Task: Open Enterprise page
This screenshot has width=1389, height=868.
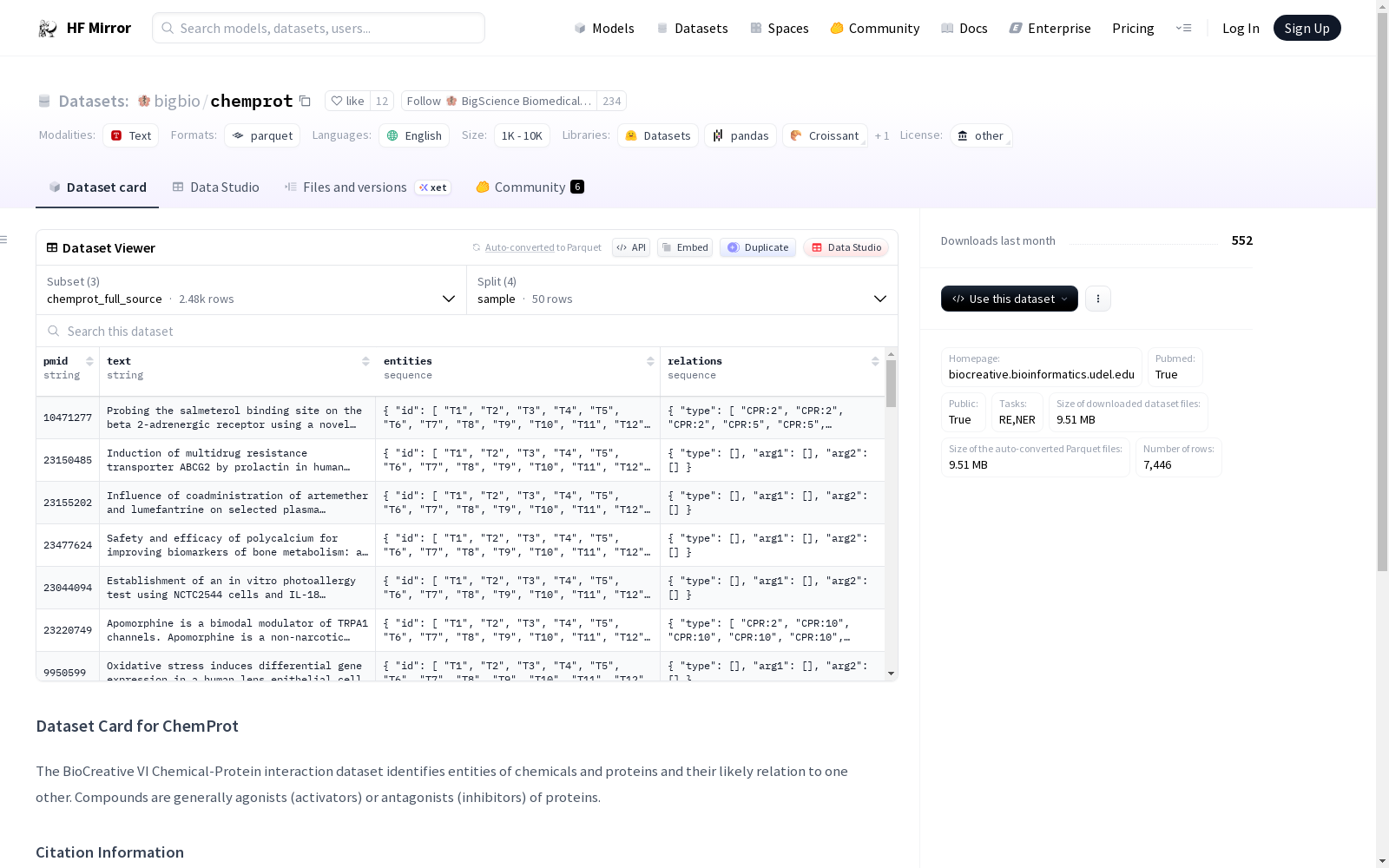Action: pyautogui.click(x=1050, y=28)
